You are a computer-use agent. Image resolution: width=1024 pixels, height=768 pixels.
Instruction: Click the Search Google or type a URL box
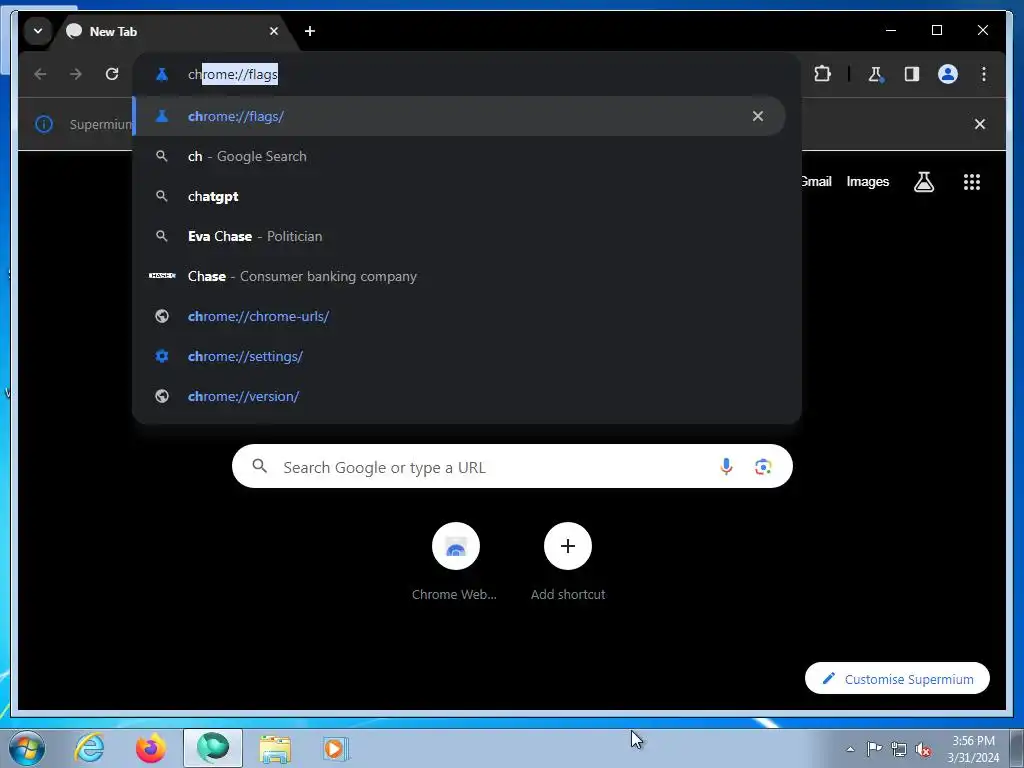512,466
